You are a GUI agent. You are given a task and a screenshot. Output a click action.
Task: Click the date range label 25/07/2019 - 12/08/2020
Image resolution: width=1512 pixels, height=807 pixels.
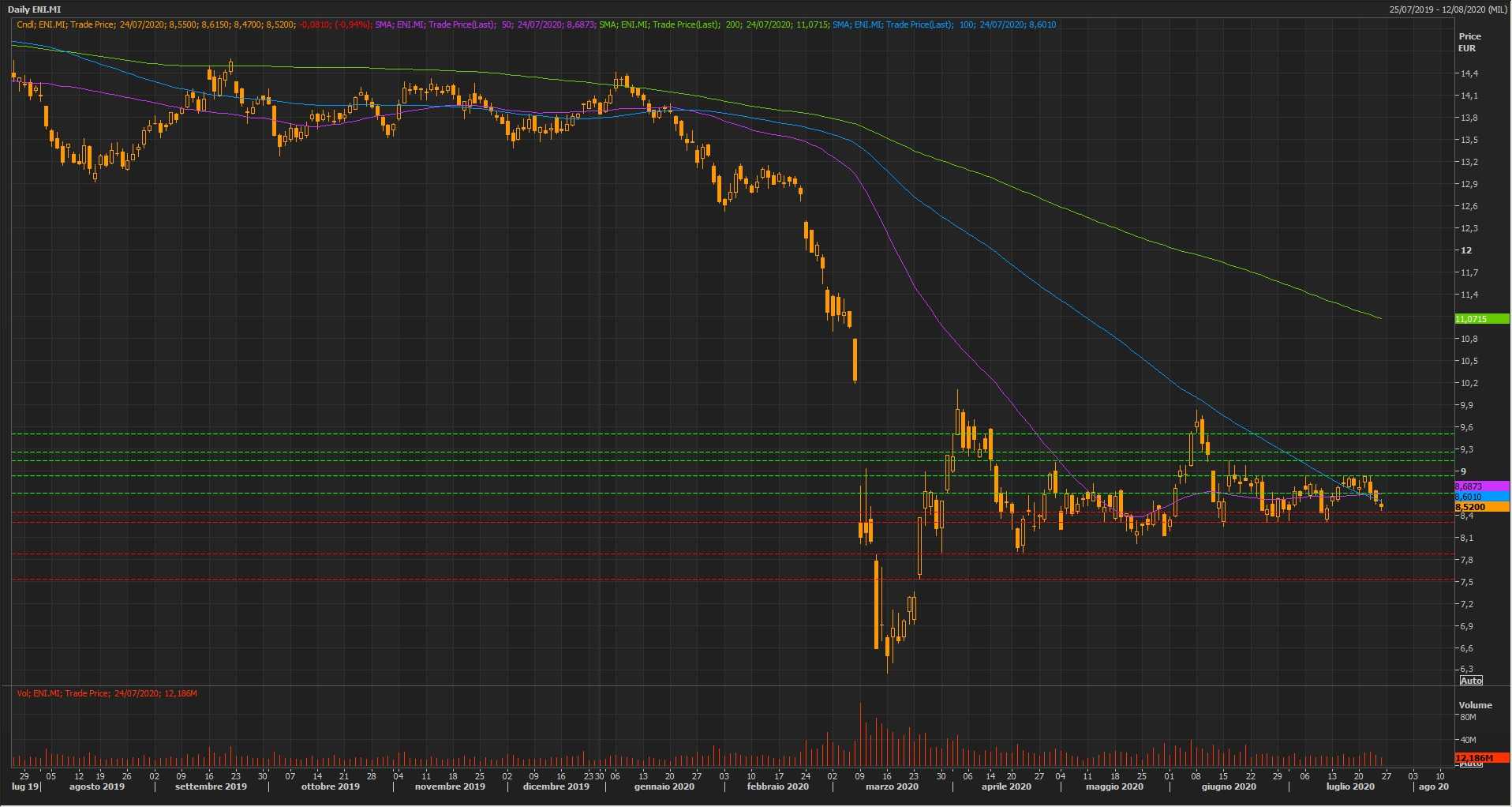click(x=1447, y=9)
